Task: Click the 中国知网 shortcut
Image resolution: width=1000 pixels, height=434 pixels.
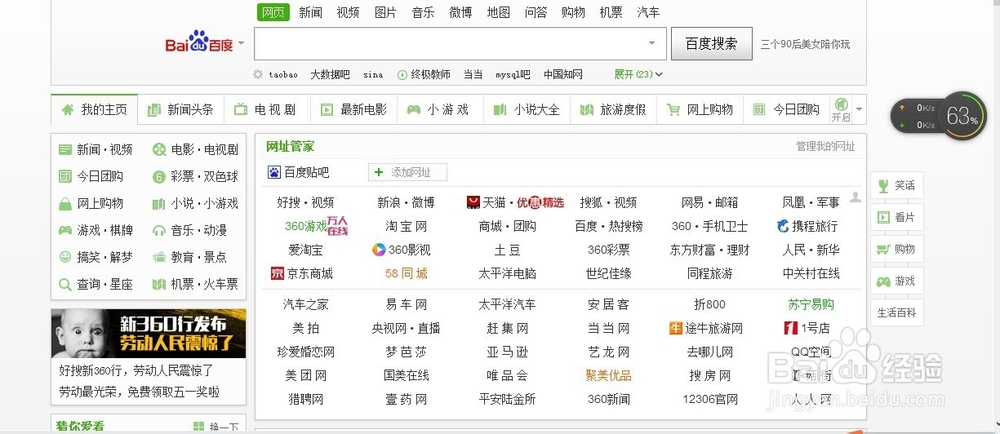Action: point(563,75)
